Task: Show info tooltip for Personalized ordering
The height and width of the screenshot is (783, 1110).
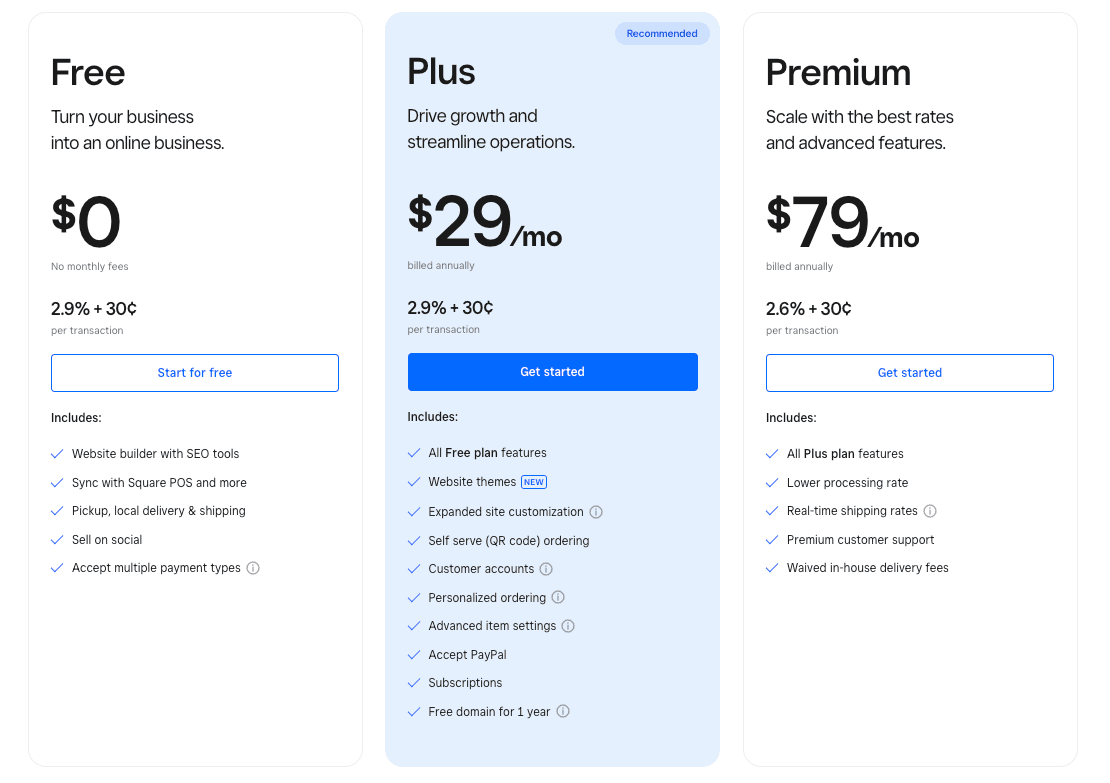Action: click(x=558, y=598)
